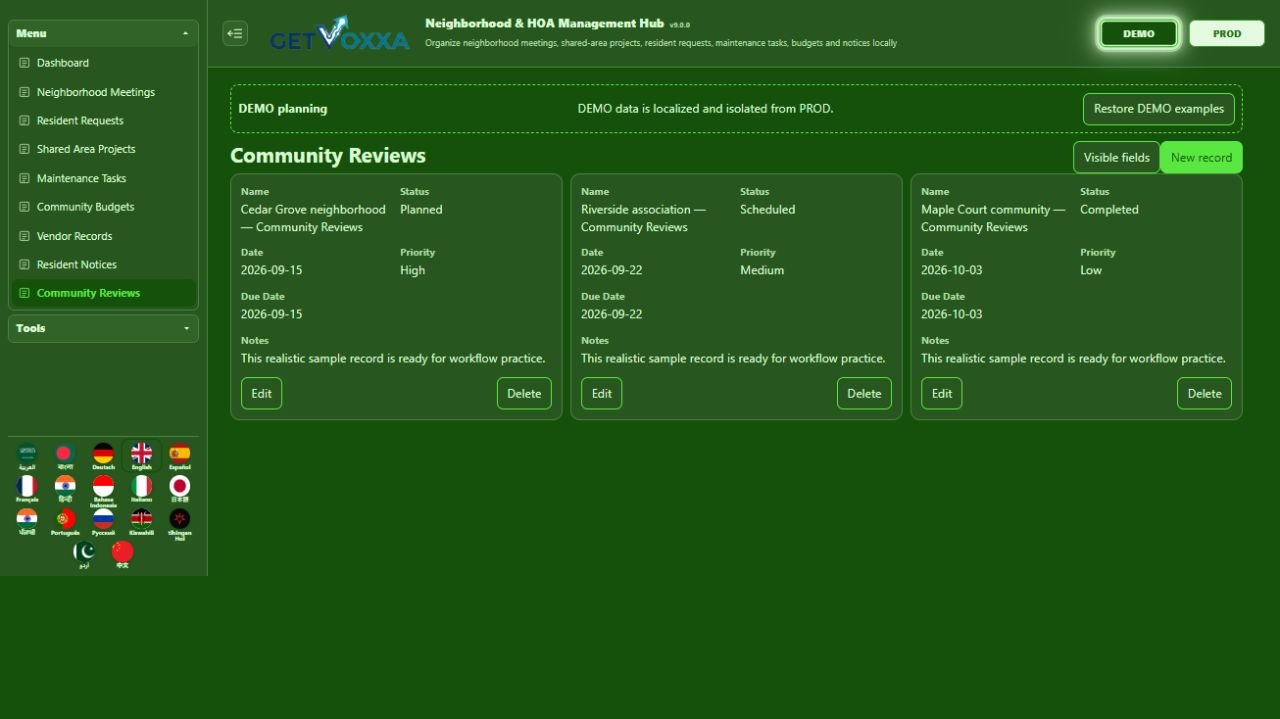Switch to DEMO mode
Screen dimensions: 1280x719
pyautogui.click(x=1139, y=33)
